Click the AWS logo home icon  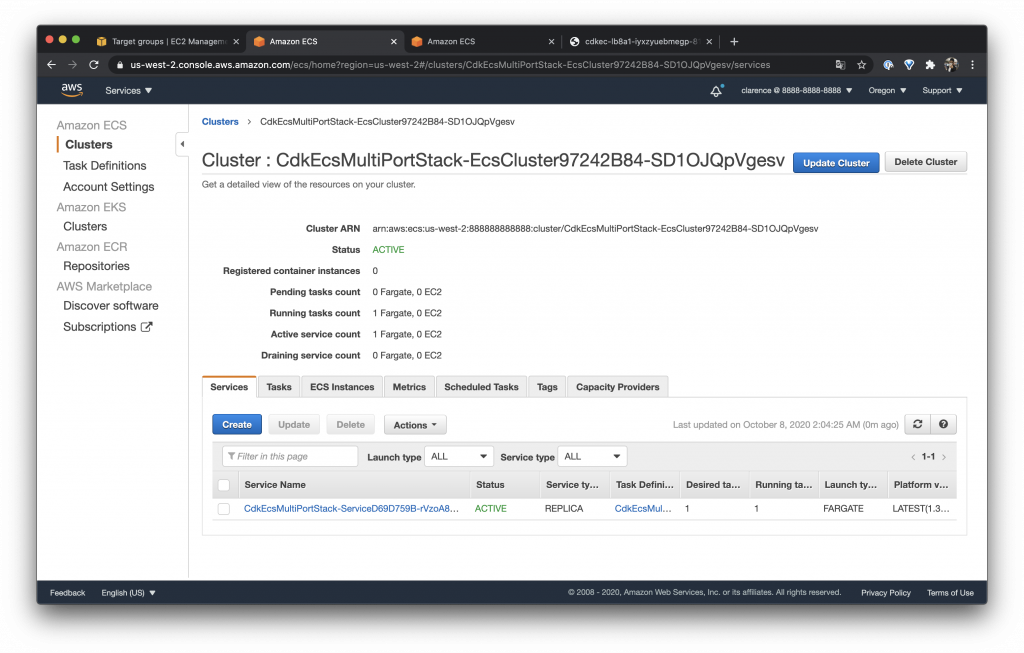coord(72,90)
